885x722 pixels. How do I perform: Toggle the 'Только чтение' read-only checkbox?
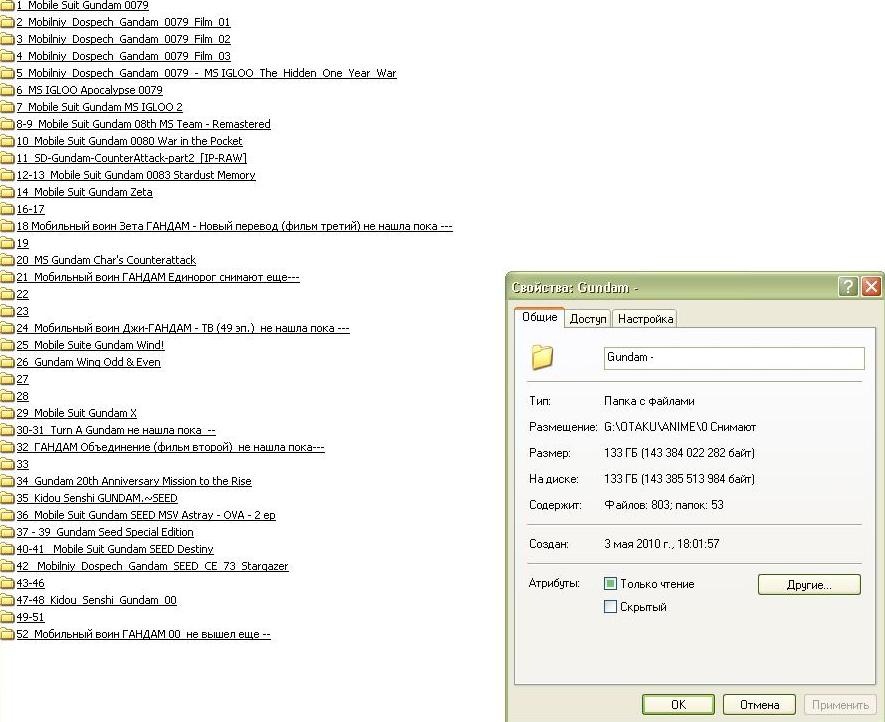point(610,584)
